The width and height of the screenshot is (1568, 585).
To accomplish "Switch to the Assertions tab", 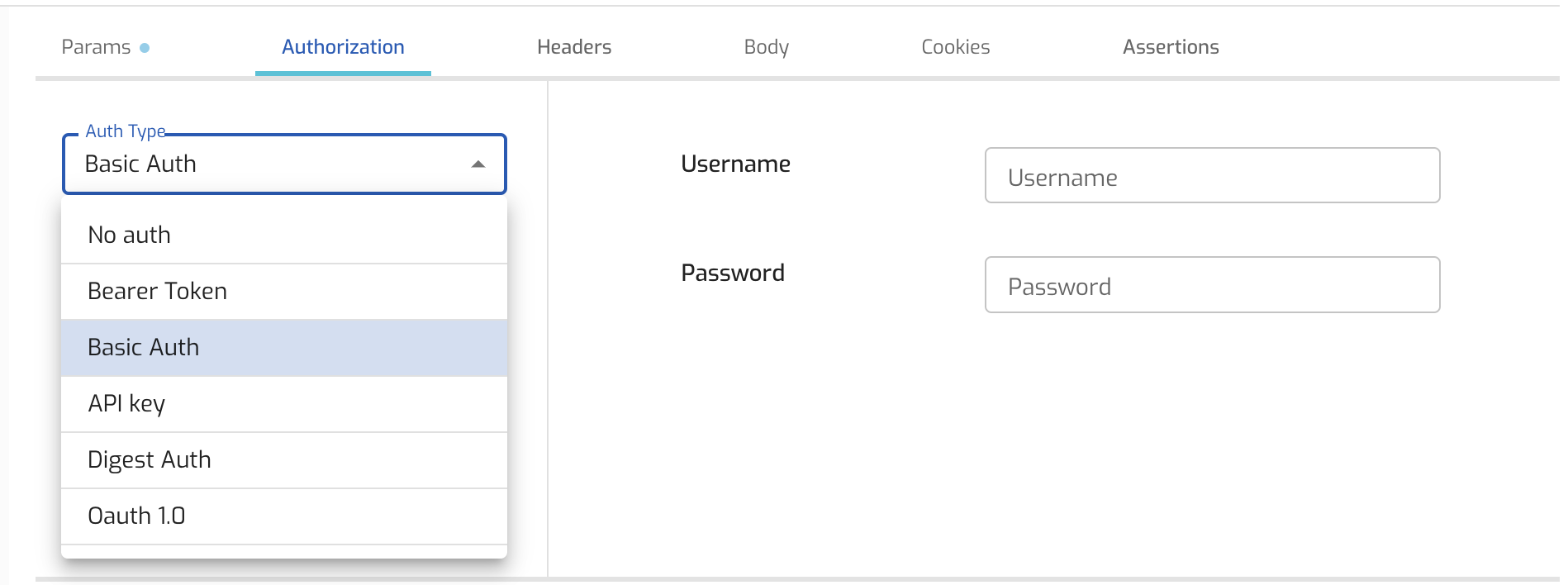I will (x=1170, y=47).
